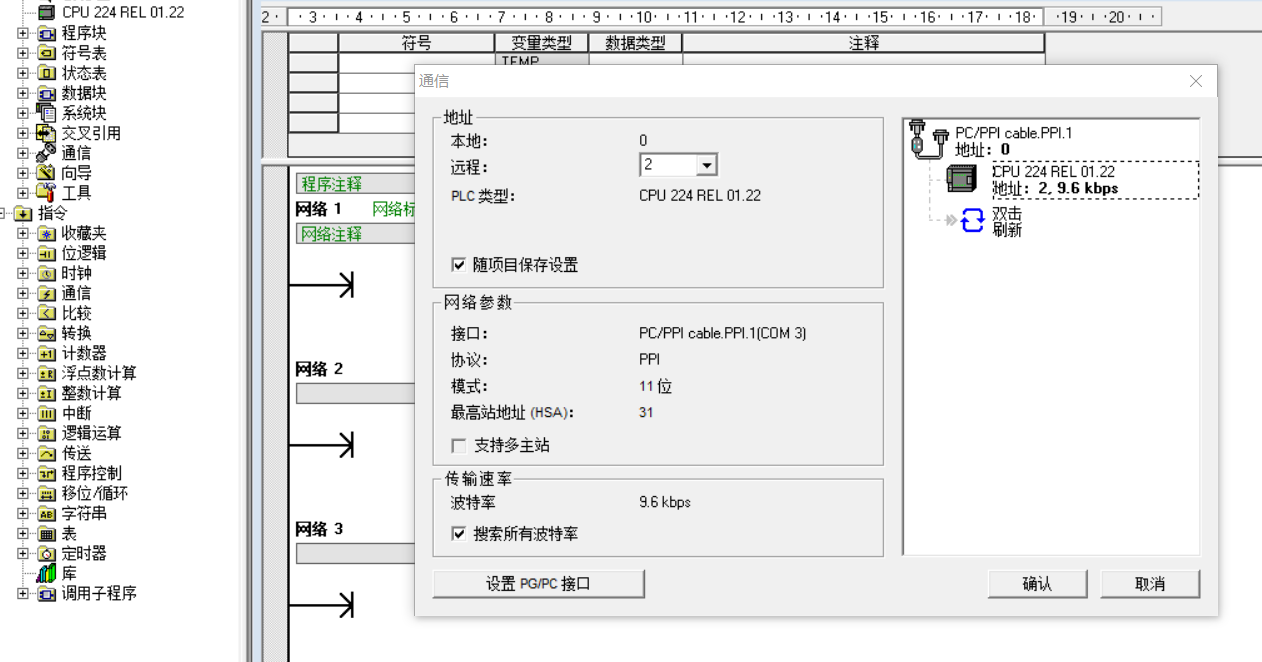Click the 9.6 kbps baud rate value
This screenshot has width=1262, height=662.
pos(665,502)
